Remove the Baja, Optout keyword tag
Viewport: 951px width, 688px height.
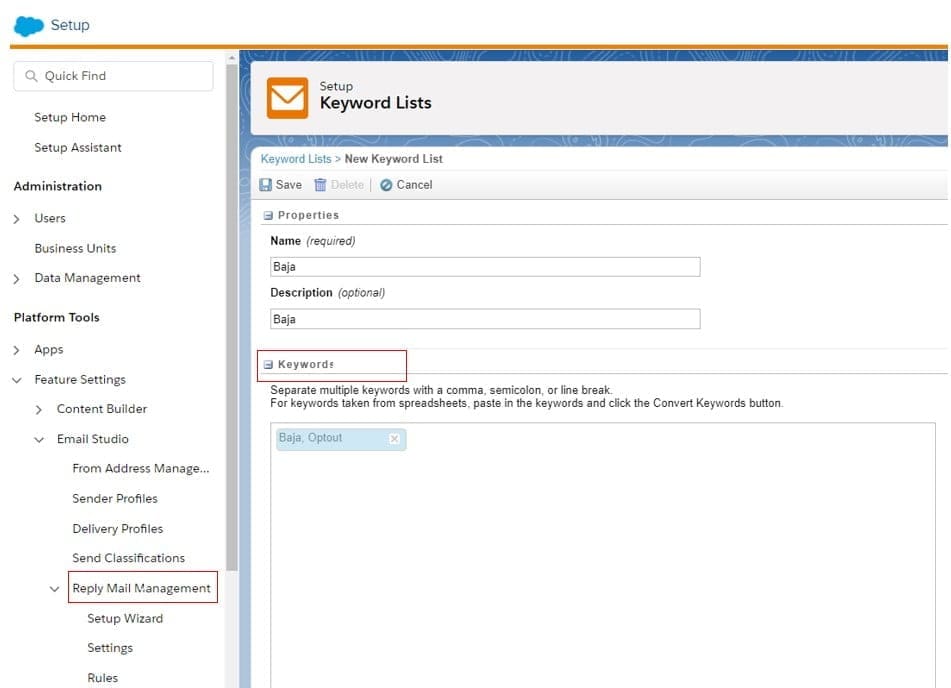[x=394, y=439]
